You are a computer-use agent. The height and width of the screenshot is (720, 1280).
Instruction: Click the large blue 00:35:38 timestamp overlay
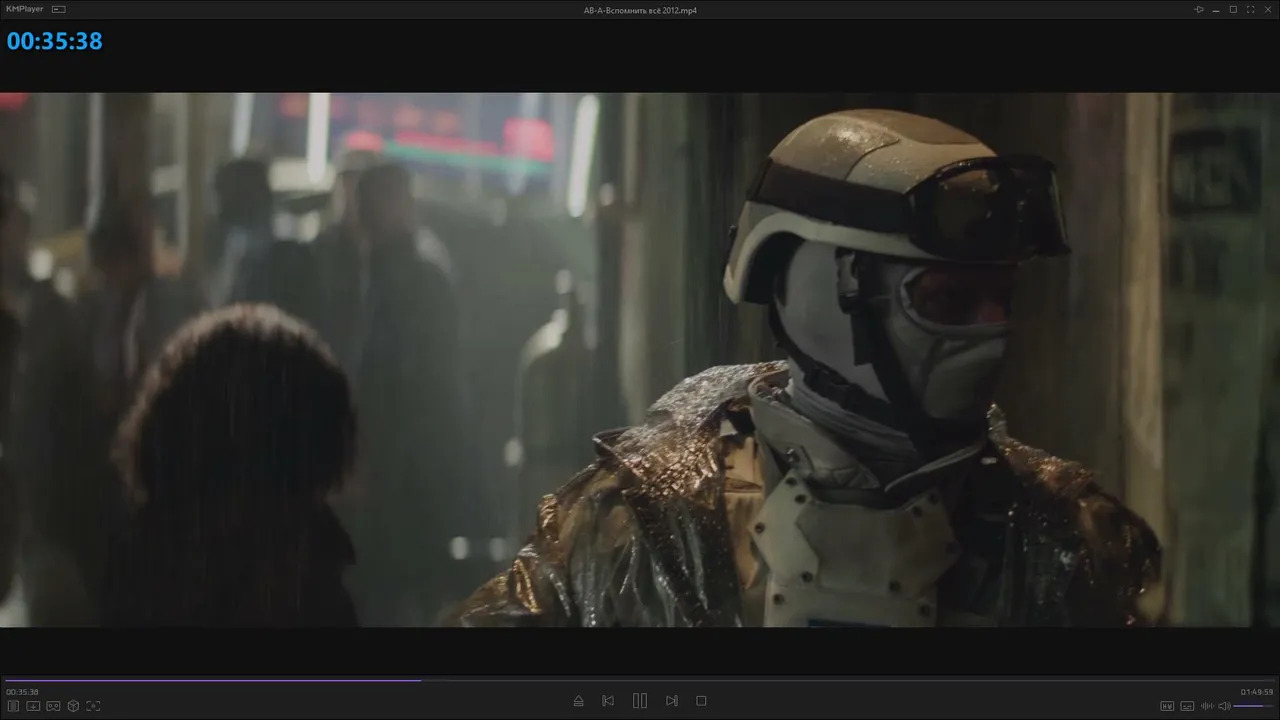(55, 41)
